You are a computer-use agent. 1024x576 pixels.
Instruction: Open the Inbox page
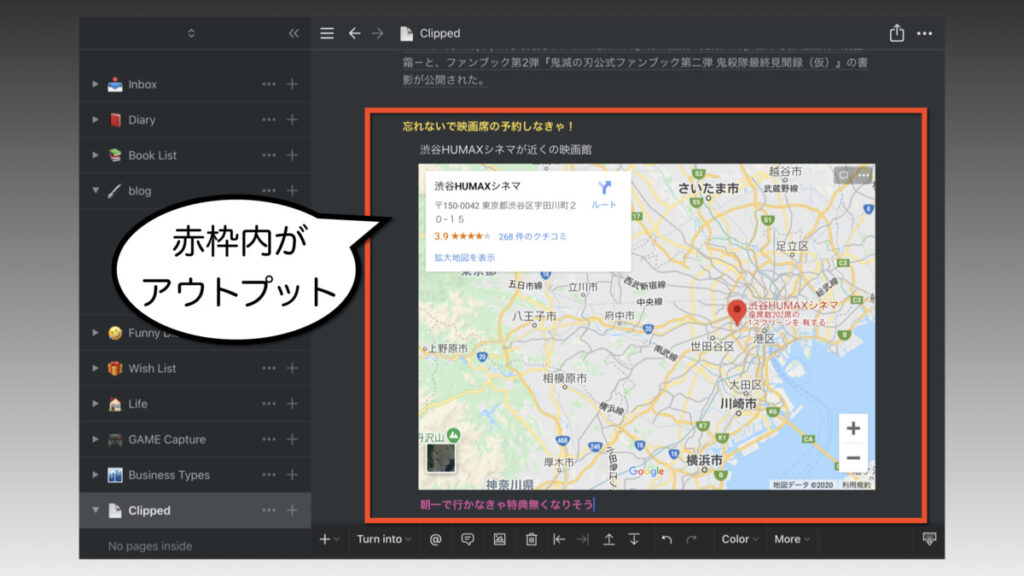coord(142,84)
